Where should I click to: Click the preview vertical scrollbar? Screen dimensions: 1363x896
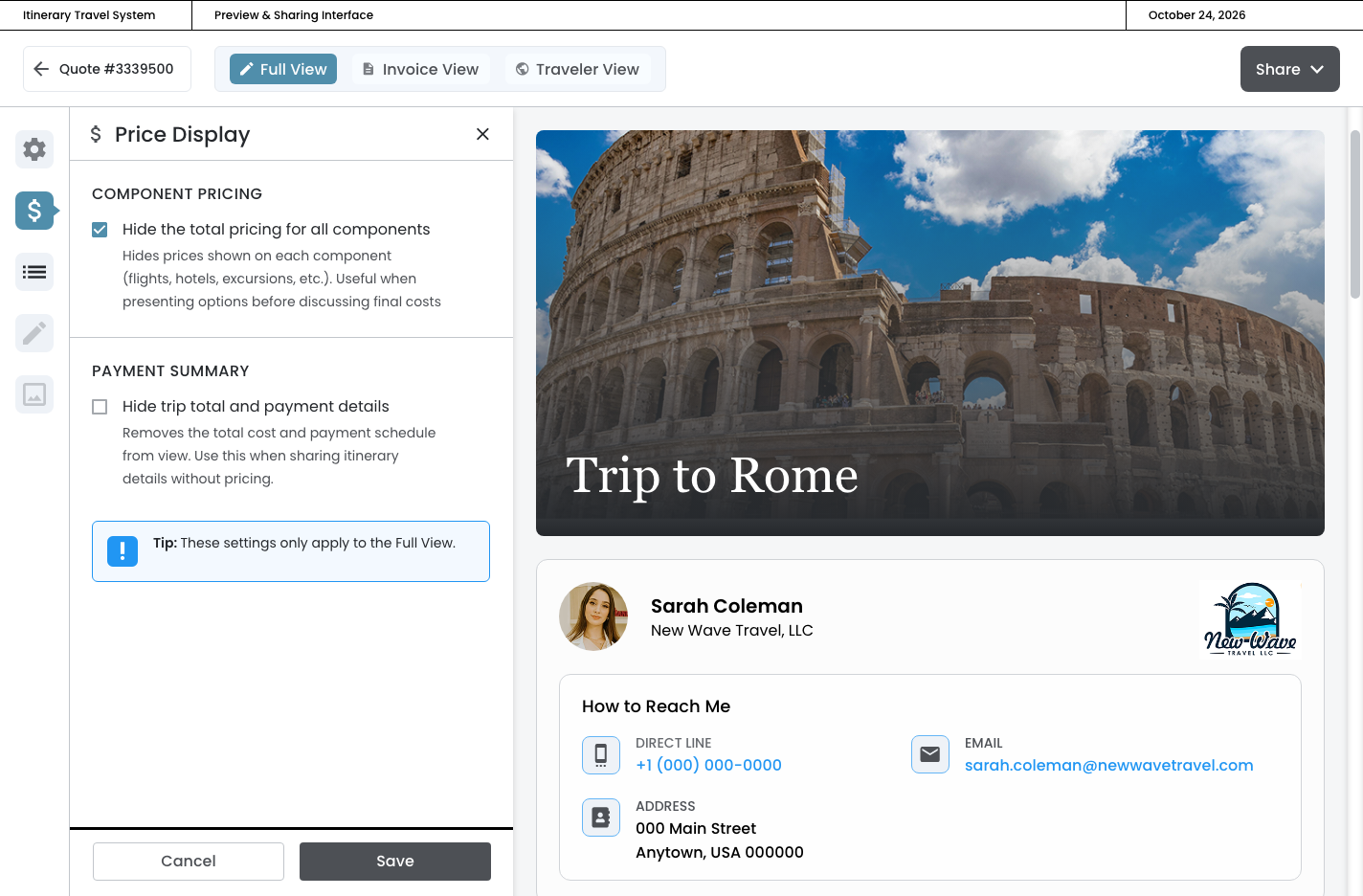click(x=1354, y=215)
